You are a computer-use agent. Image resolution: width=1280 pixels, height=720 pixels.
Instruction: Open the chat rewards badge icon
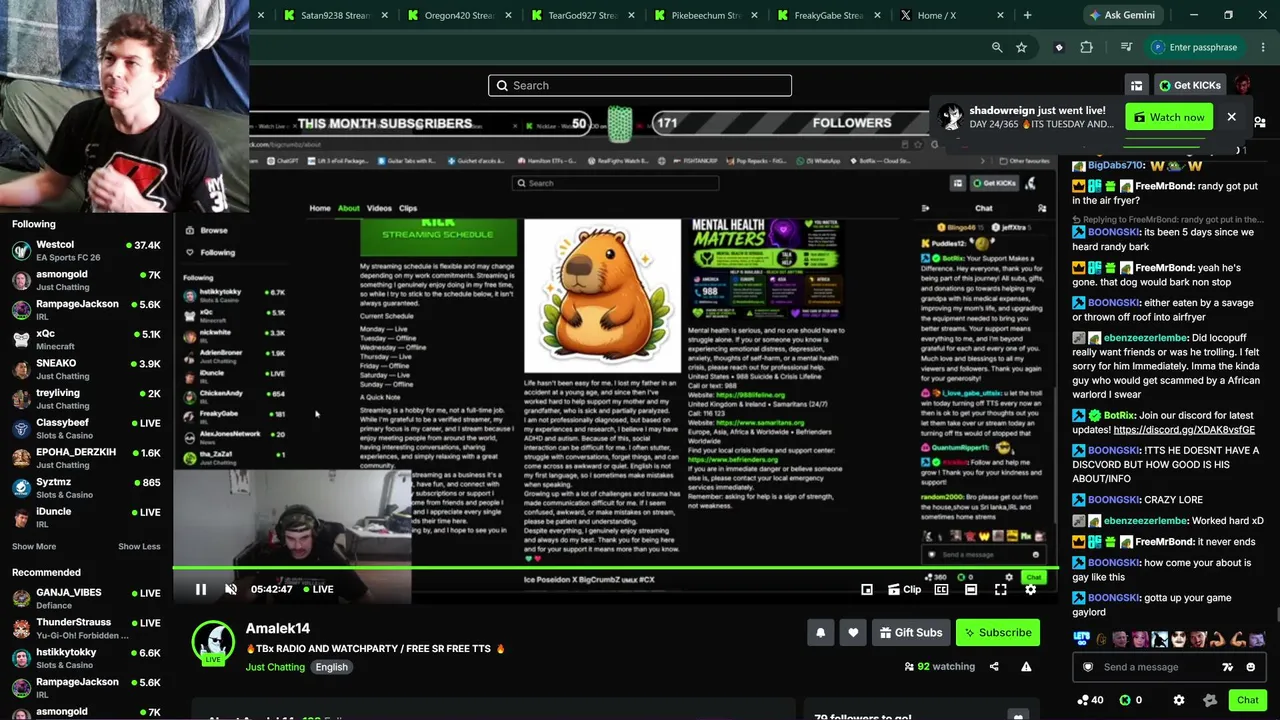click(1210, 700)
